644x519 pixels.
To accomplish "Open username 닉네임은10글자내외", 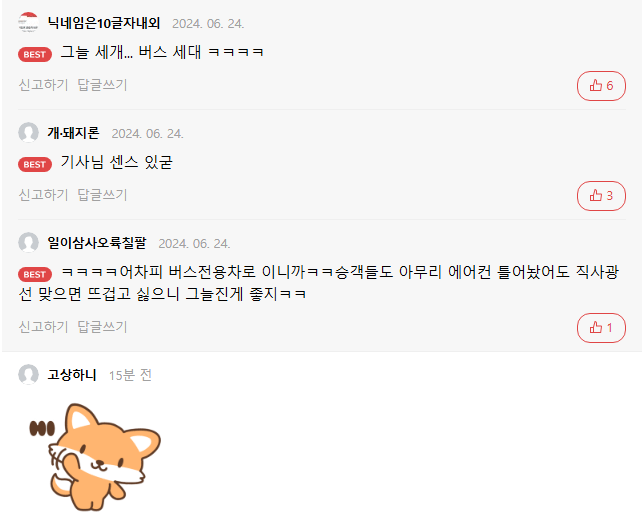I will coord(104,23).
